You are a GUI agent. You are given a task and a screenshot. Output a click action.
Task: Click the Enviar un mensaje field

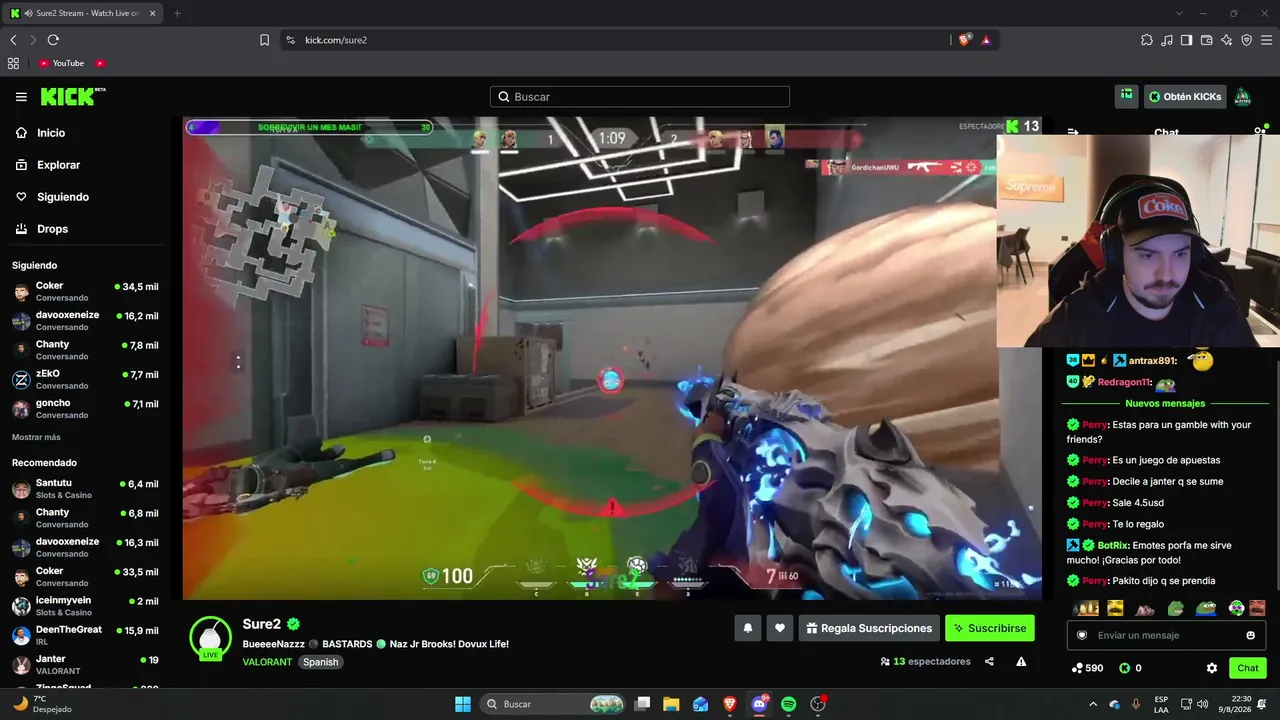[x=1166, y=635]
